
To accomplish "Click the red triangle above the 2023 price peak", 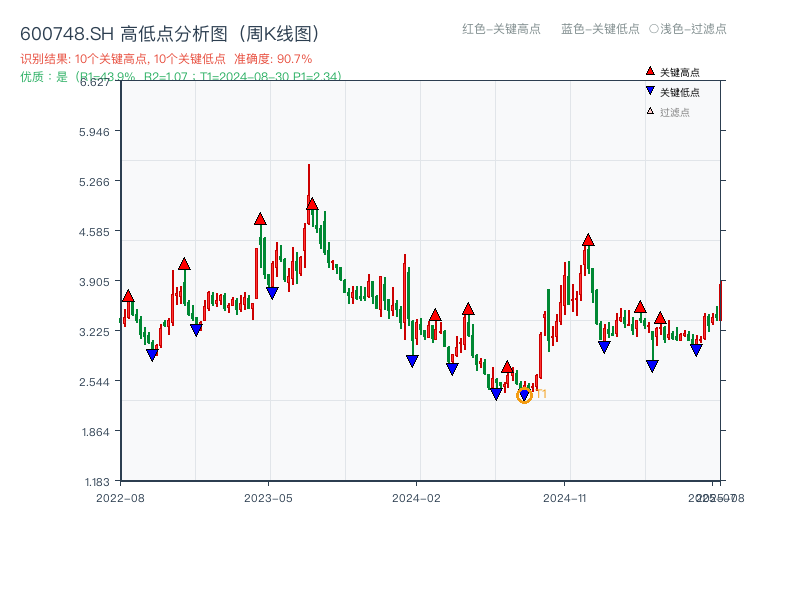I will coord(313,202).
